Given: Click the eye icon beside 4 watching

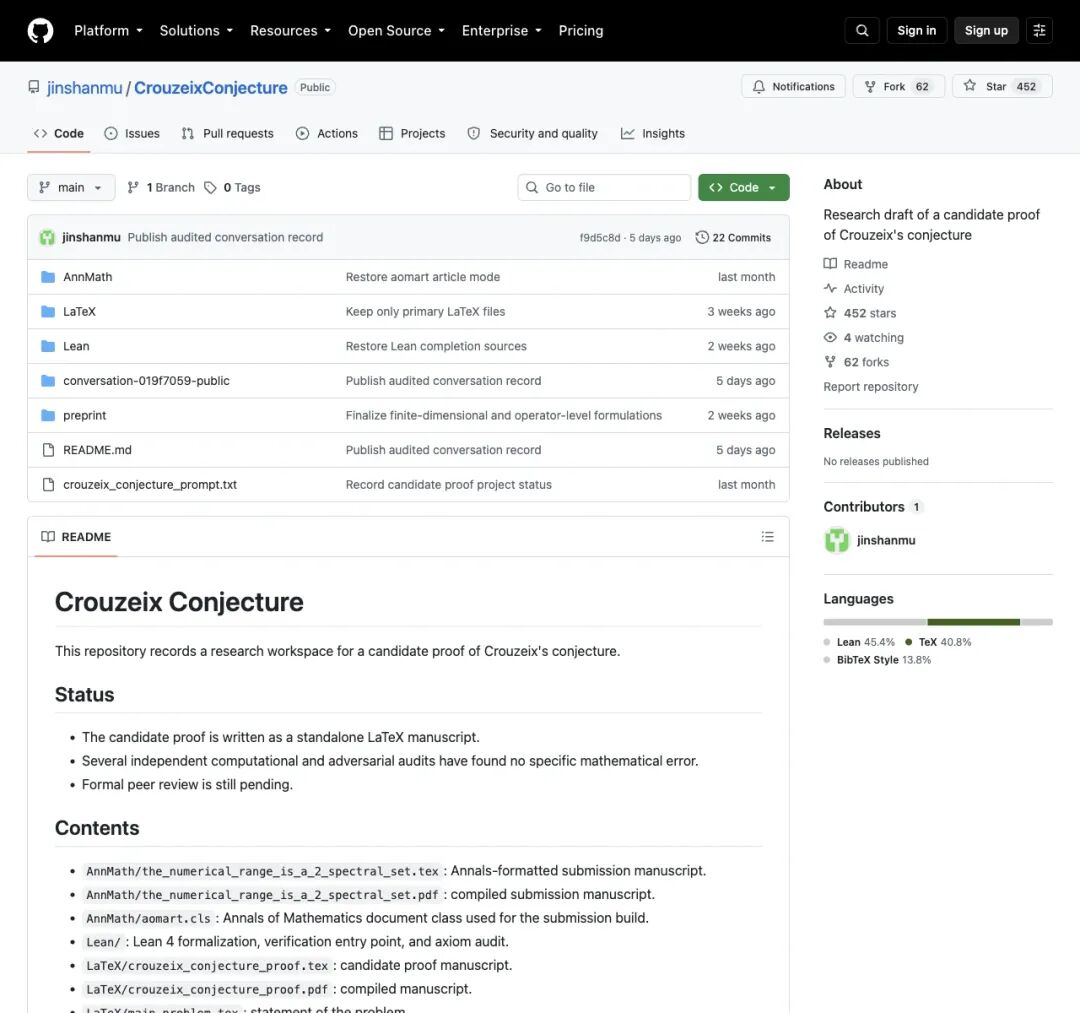Looking at the screenshot, I should coord(830,337).
